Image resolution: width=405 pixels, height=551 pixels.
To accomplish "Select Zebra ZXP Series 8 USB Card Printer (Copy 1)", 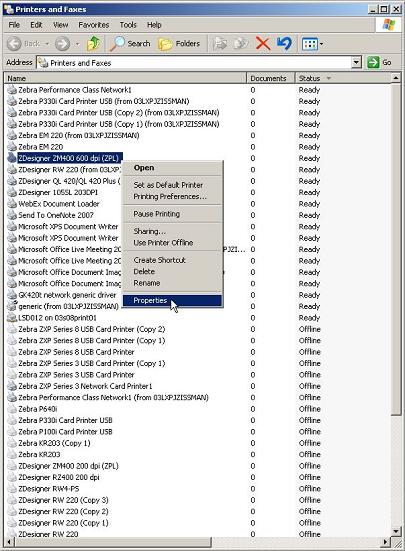I will (92, 341).
